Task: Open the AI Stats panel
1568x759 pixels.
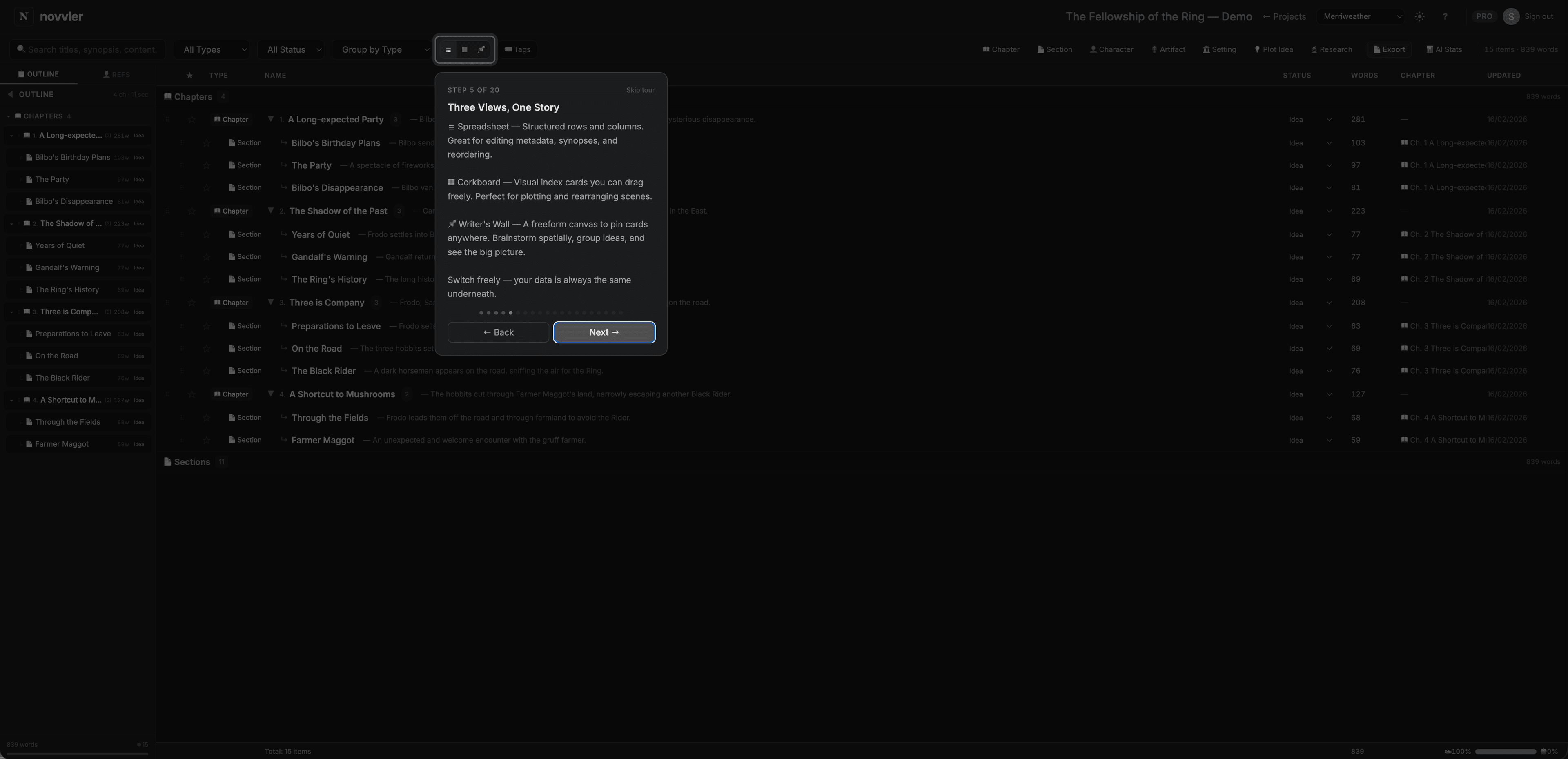Action: tap(1444, 49)
